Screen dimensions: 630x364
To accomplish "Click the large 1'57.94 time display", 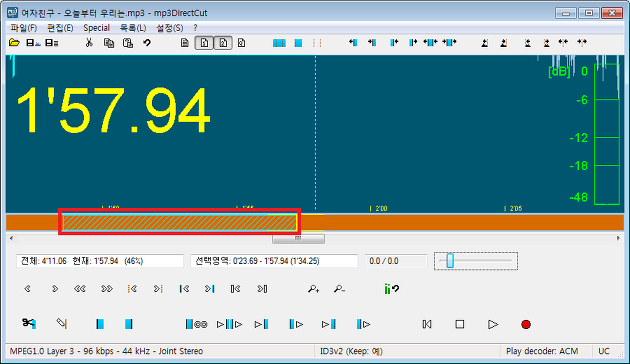I will 113,110.
